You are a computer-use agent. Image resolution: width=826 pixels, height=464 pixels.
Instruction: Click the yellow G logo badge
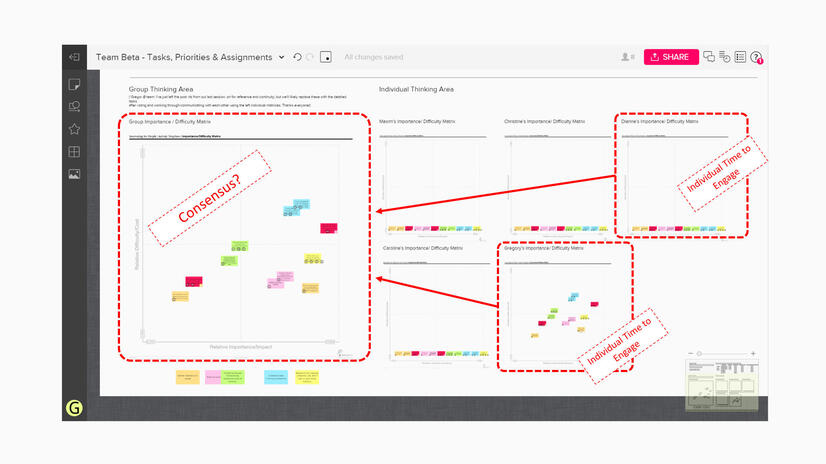(x=73, y=407)
